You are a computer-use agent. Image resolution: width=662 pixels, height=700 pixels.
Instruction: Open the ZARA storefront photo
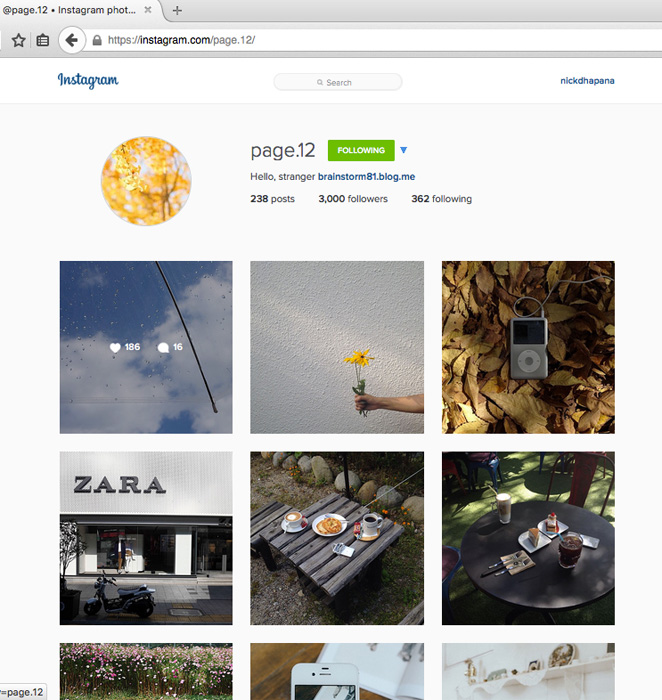pos(146,538)
